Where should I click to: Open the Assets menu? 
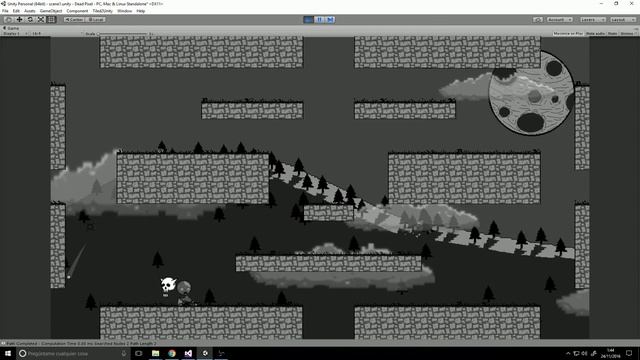tap(29, 11)
